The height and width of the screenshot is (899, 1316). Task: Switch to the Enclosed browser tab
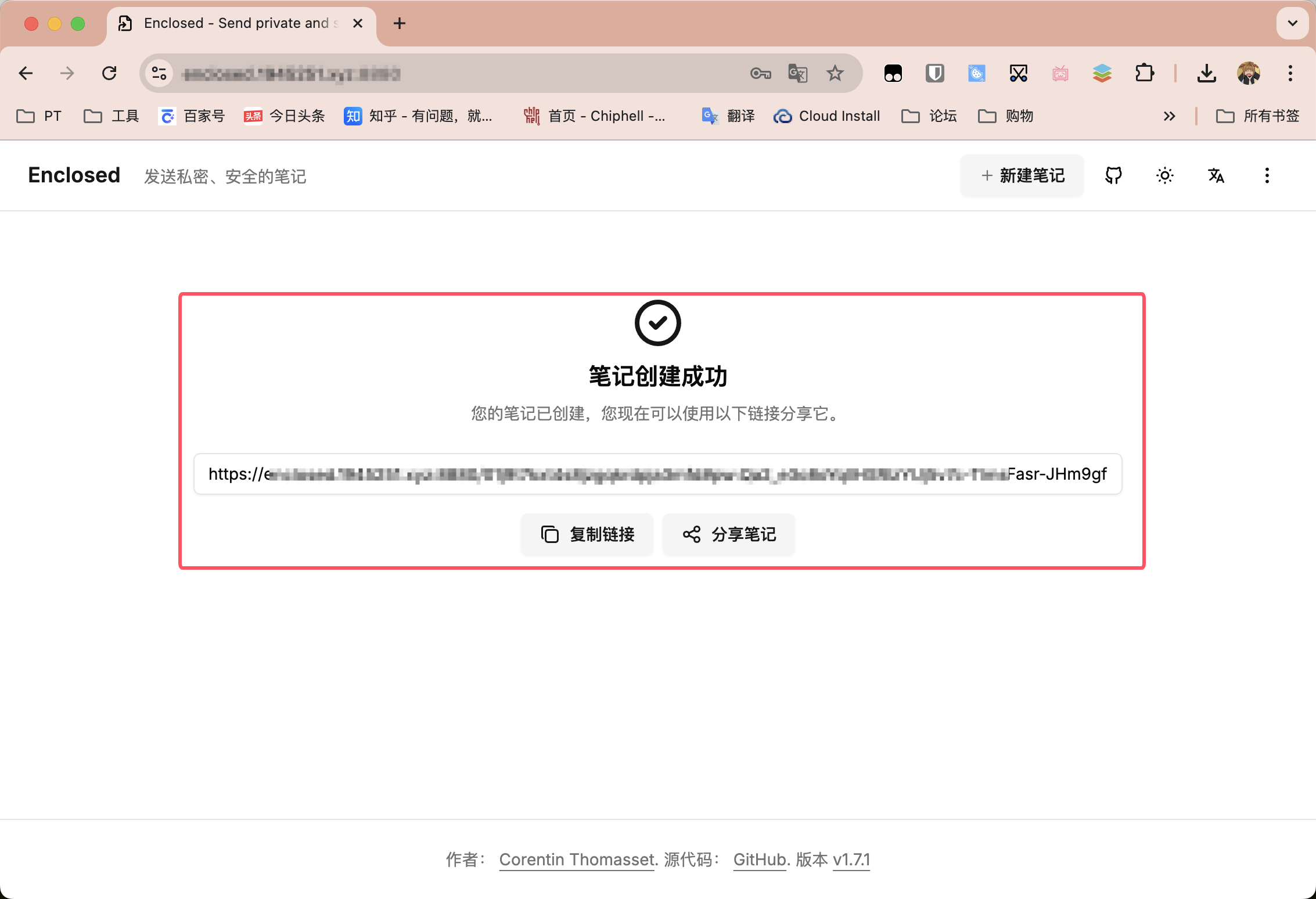(242, 23)
